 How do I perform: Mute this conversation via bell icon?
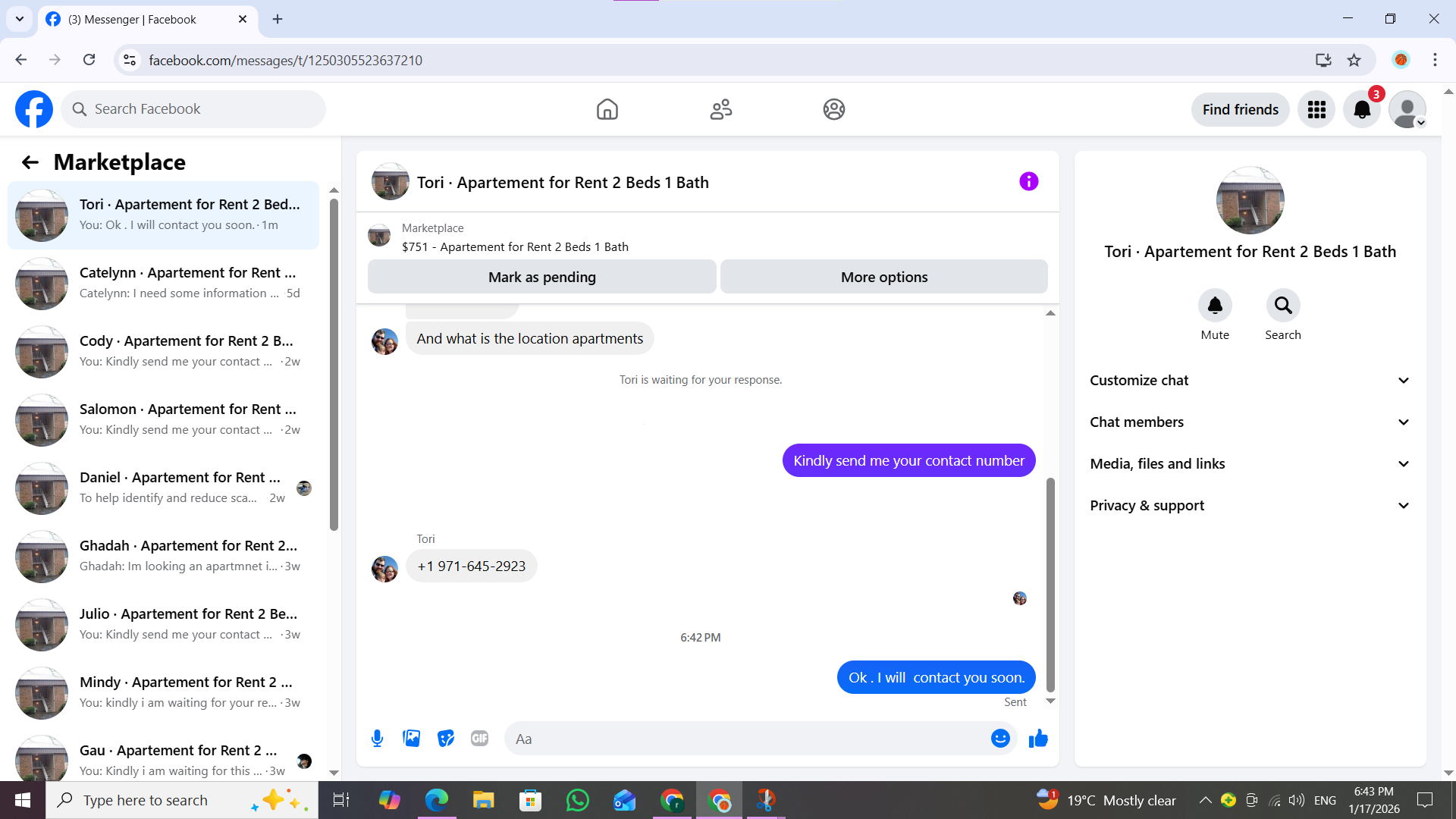(x=1214, y=306)
